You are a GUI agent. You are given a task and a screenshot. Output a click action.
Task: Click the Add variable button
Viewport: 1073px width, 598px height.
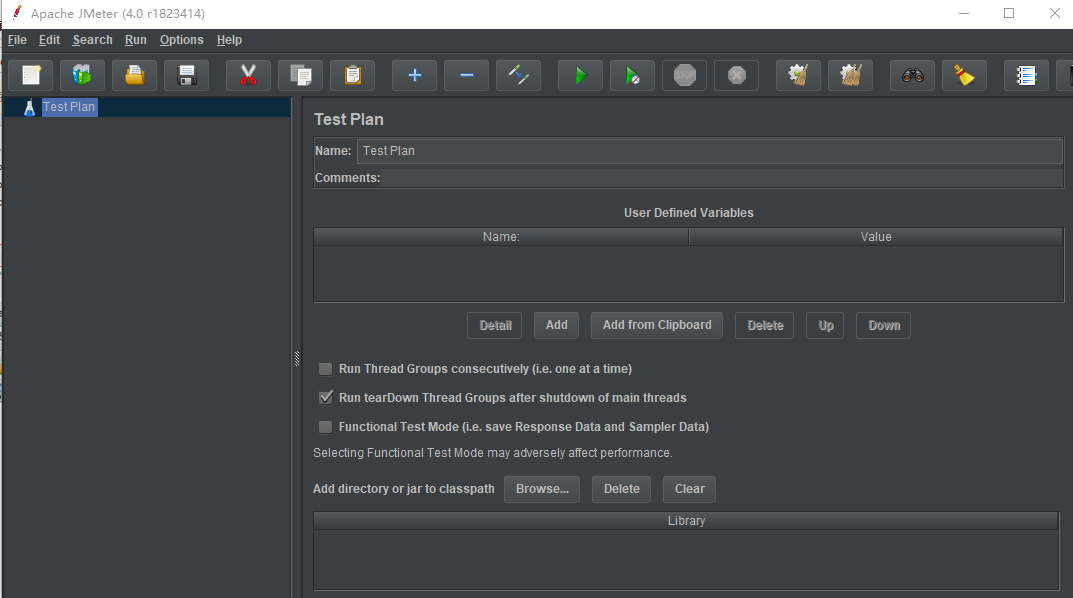(556, 326)
